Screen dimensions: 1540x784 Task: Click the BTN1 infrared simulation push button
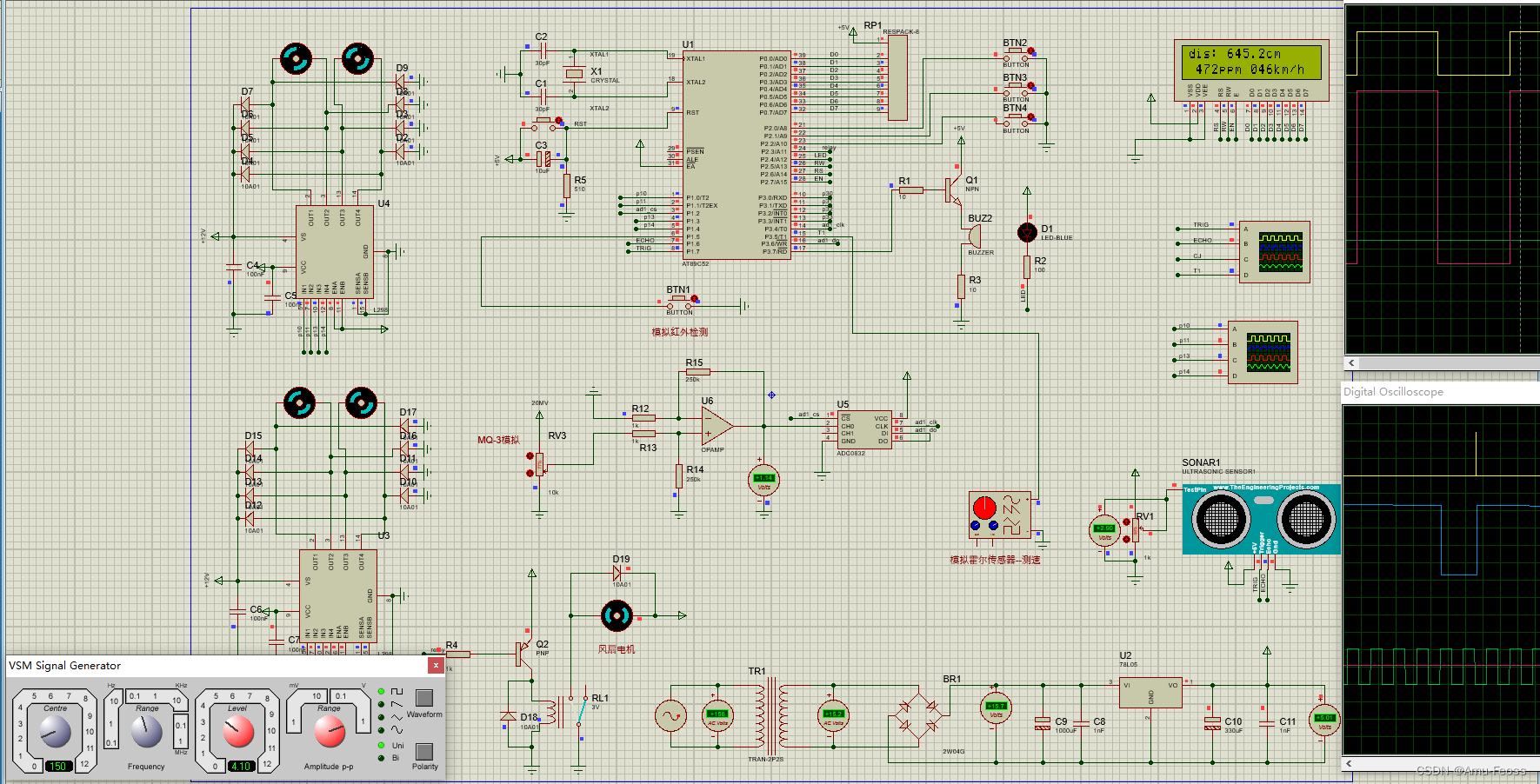click(x=680, y=304)
